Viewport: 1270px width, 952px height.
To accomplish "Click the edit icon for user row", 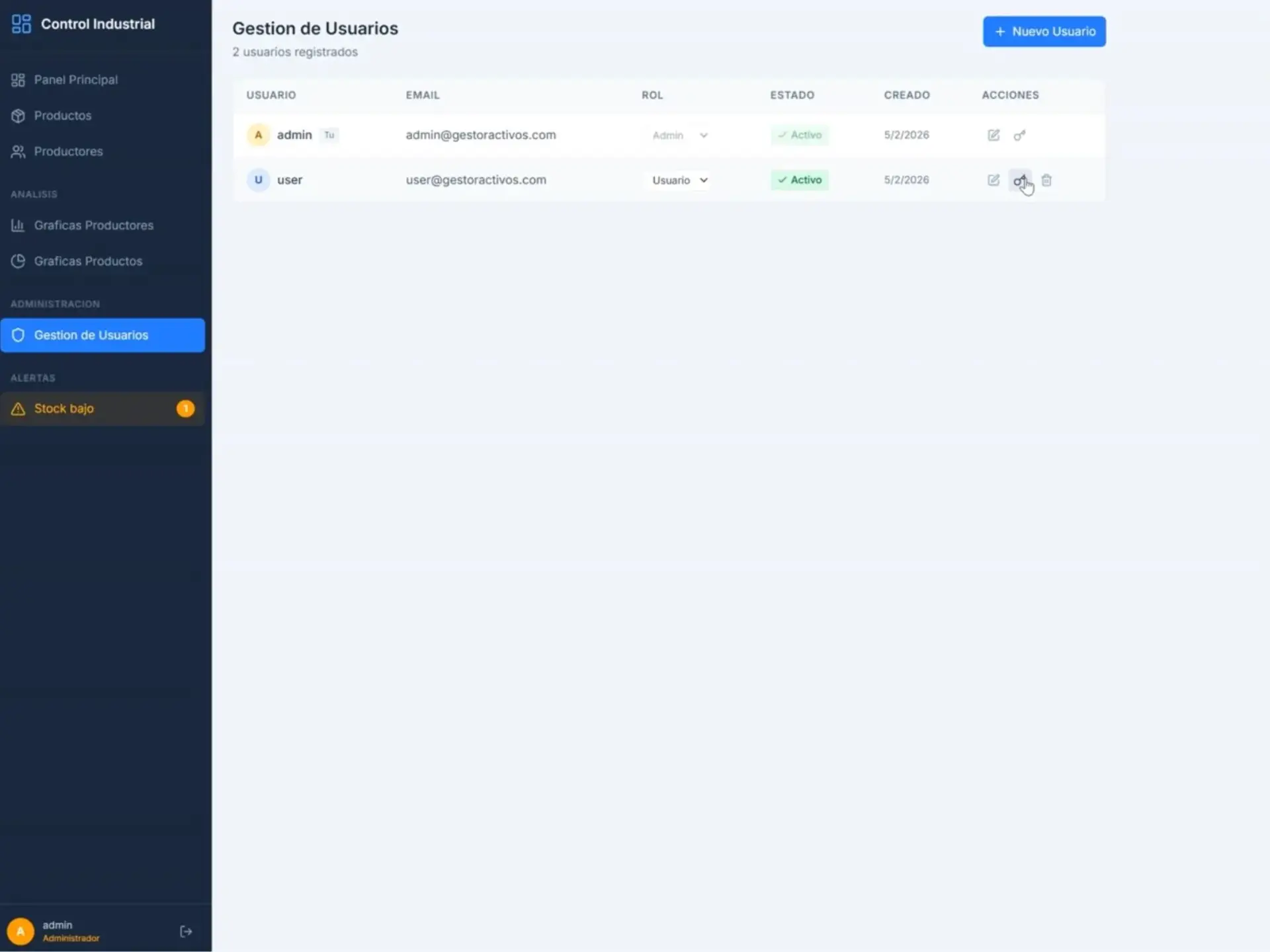I will click(994, 180).
